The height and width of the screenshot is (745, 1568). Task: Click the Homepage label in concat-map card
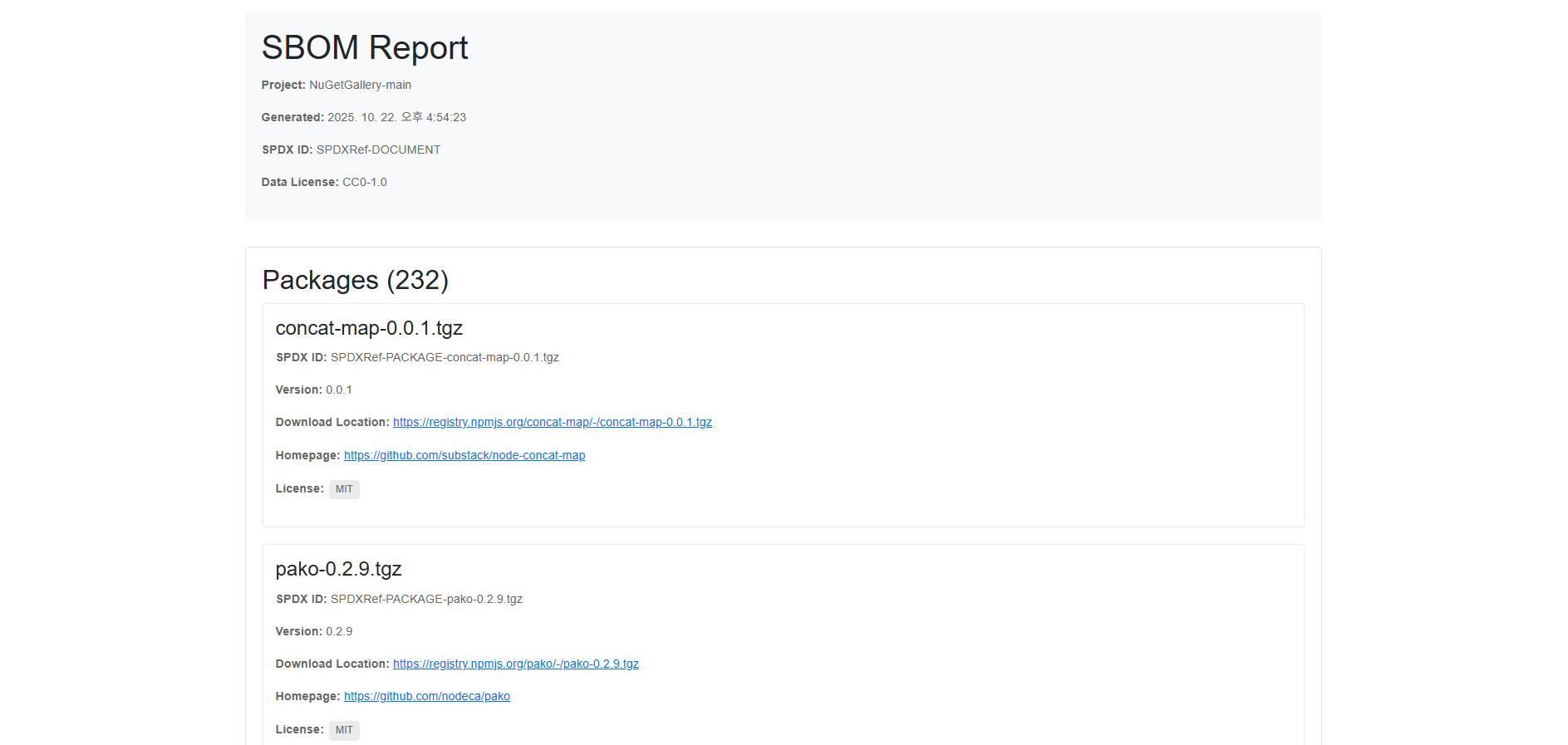pos(307,455)
